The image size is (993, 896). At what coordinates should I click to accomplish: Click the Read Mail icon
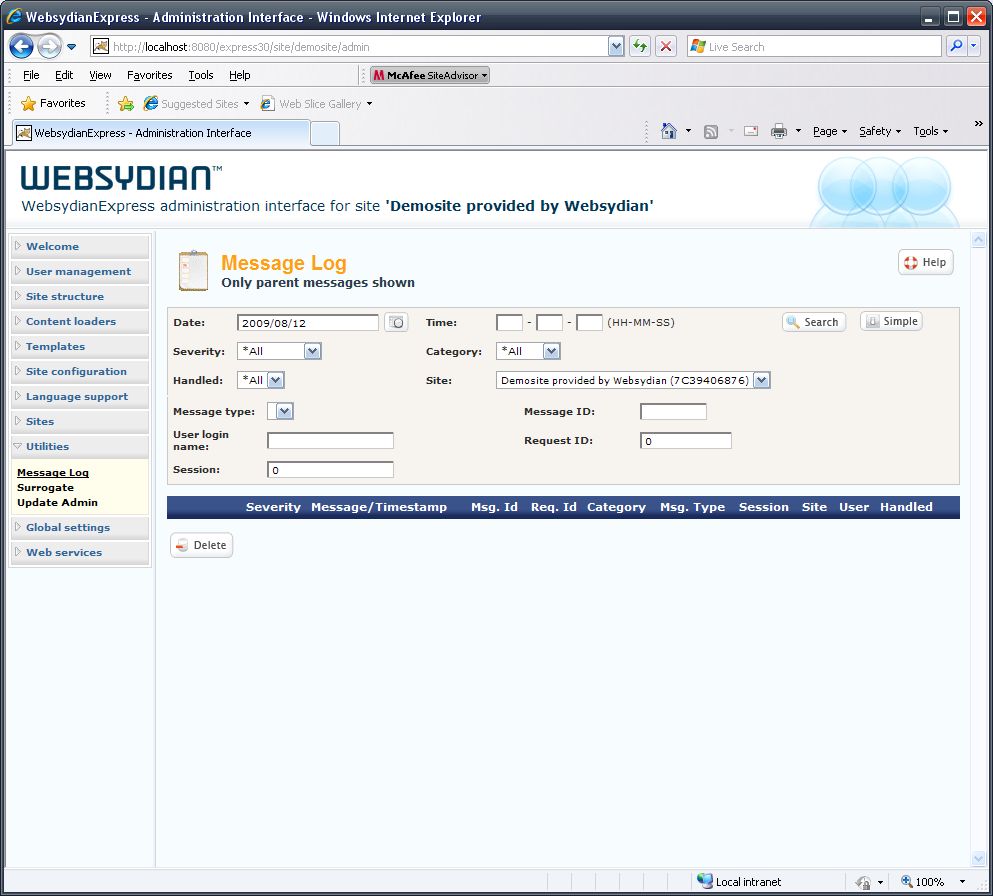tap(751, 131)
